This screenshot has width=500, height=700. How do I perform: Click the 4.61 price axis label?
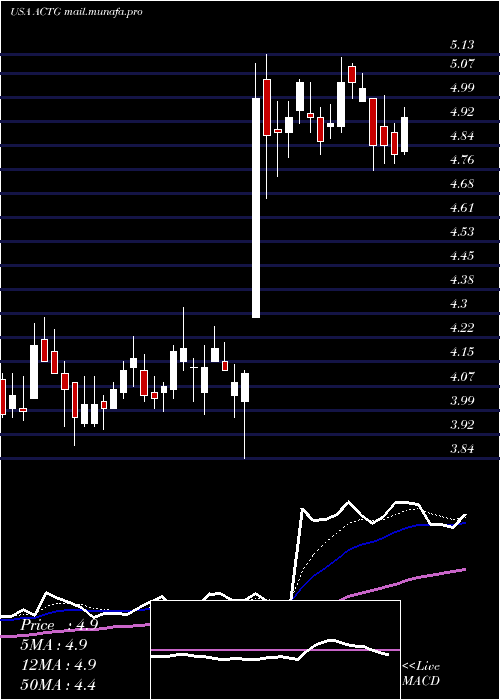(x=462, y=208)
